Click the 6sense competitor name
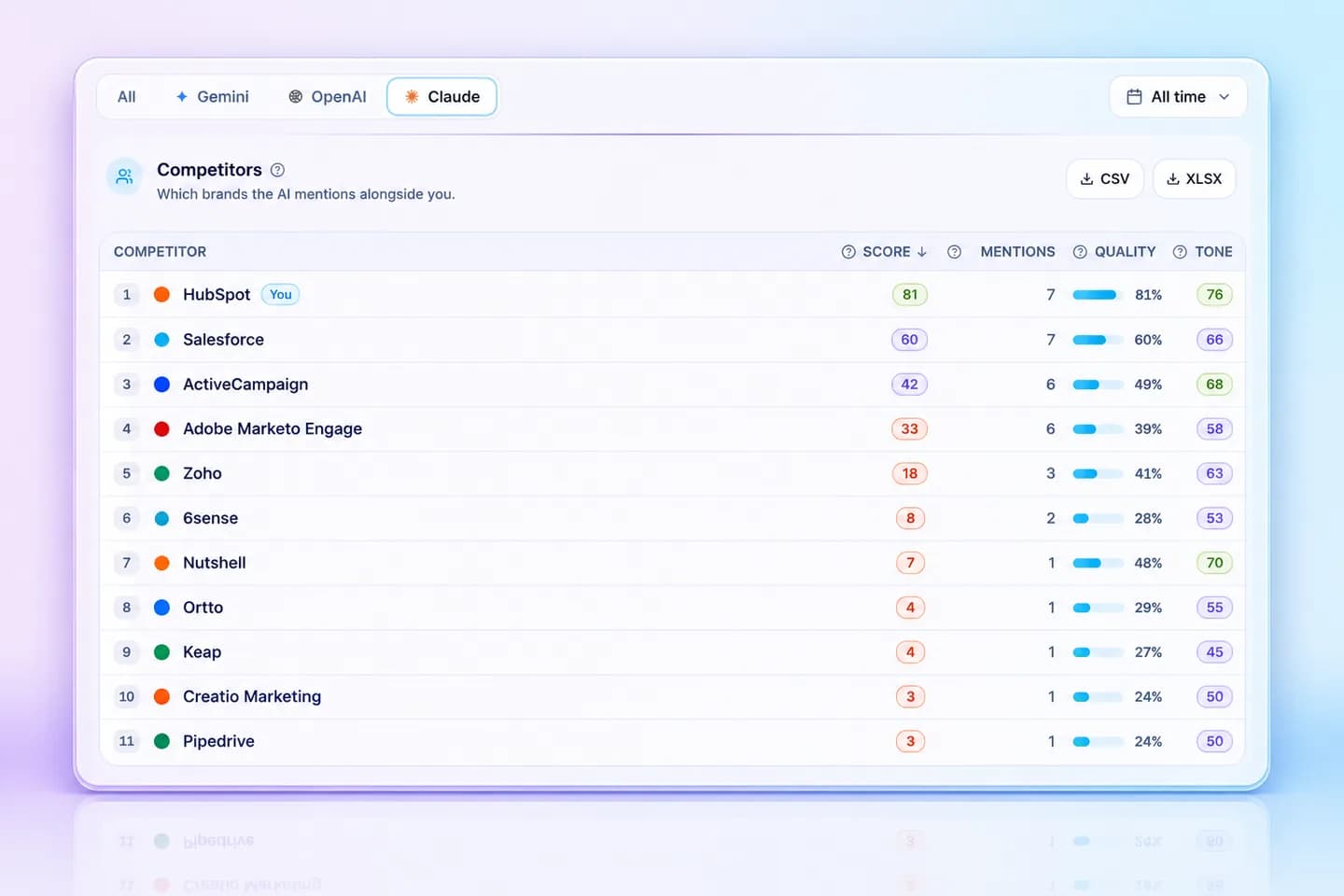 [210, 518]
